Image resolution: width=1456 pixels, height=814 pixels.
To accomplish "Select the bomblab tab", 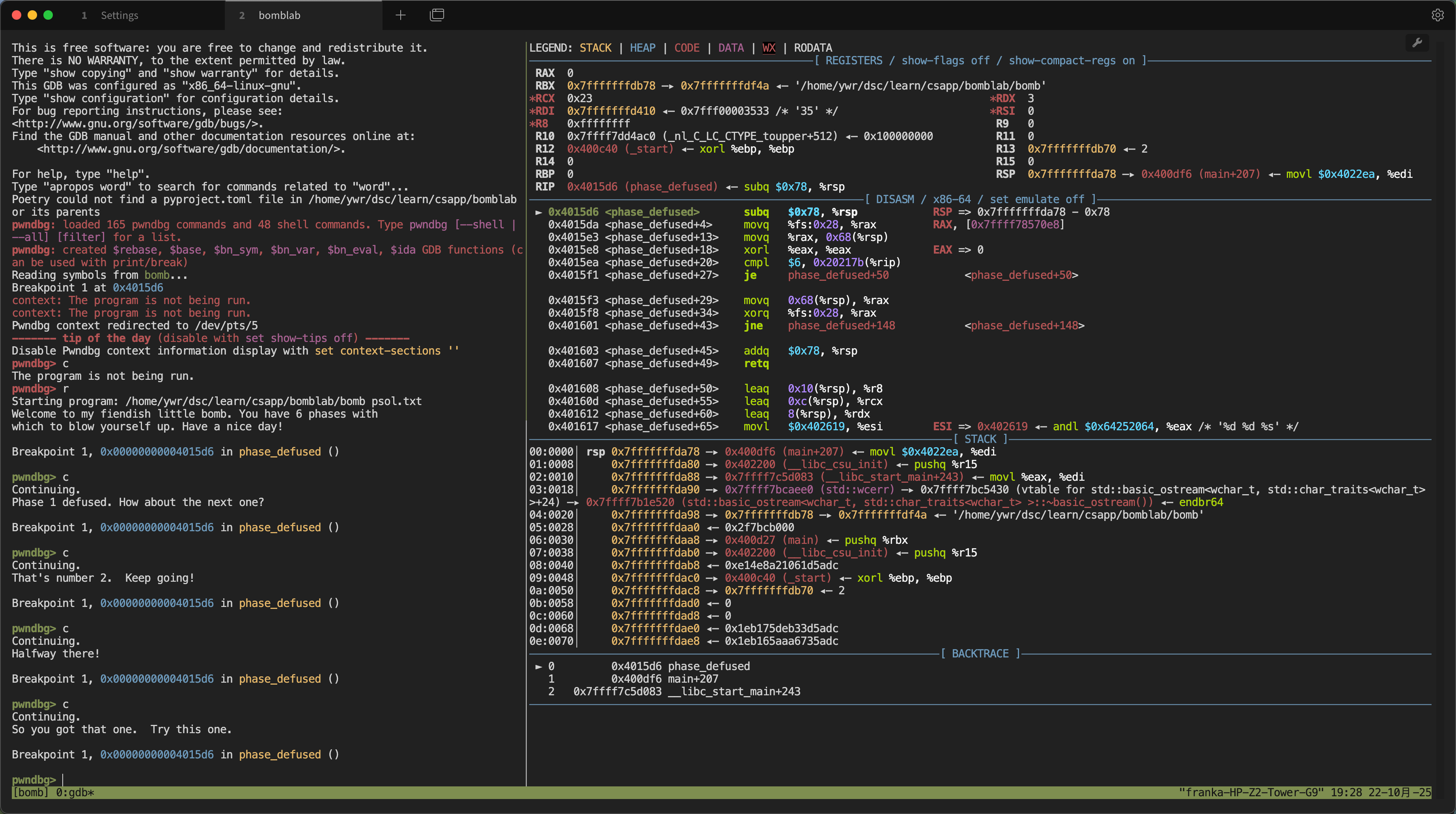I will click(279, 15).
